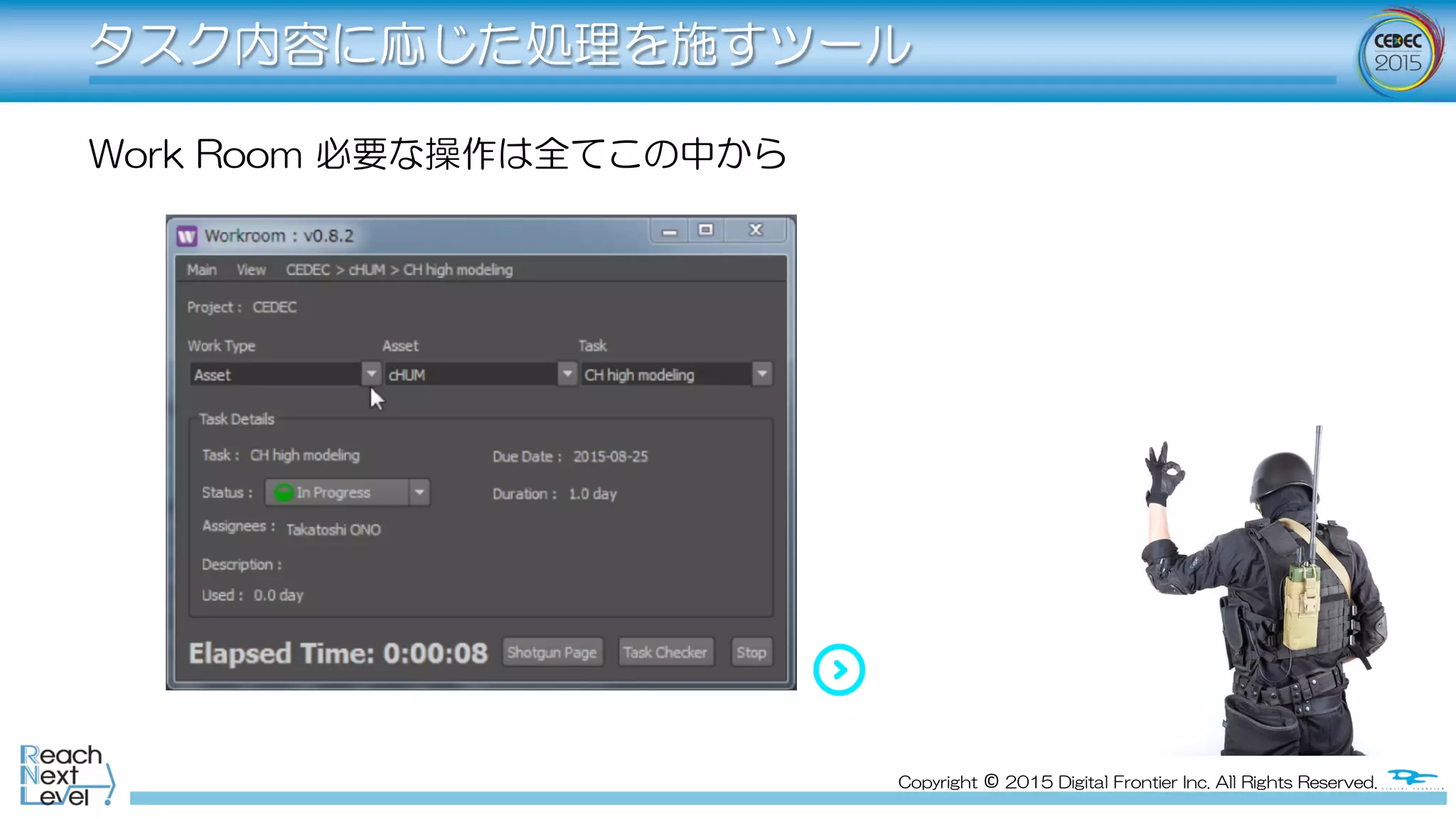The image size is (1456, 819).
Task: Click the task name CH high modeling in Task Details
Action: [305, 455]
